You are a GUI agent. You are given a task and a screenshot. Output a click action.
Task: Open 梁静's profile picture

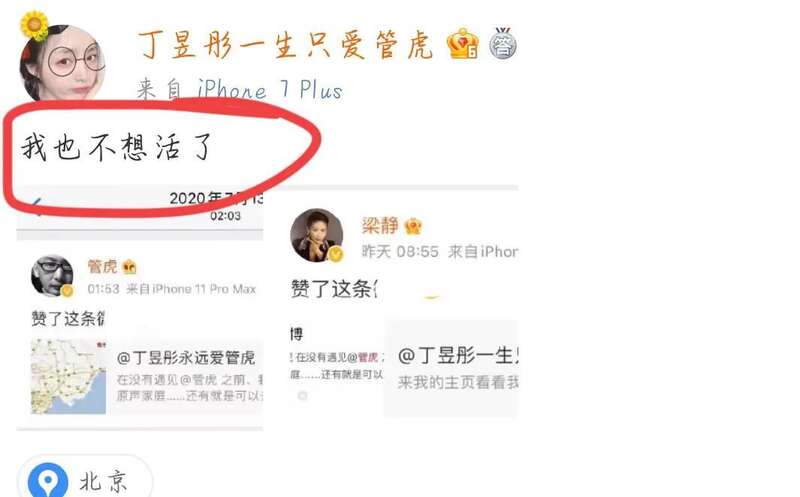click(316, 235)
